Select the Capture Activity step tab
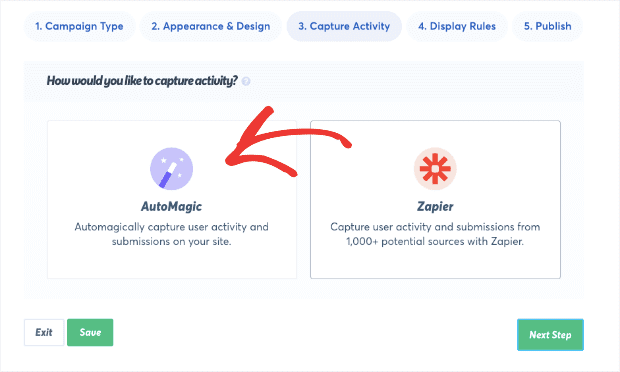This screenshot has width=620, height=372. click(344, 26)
